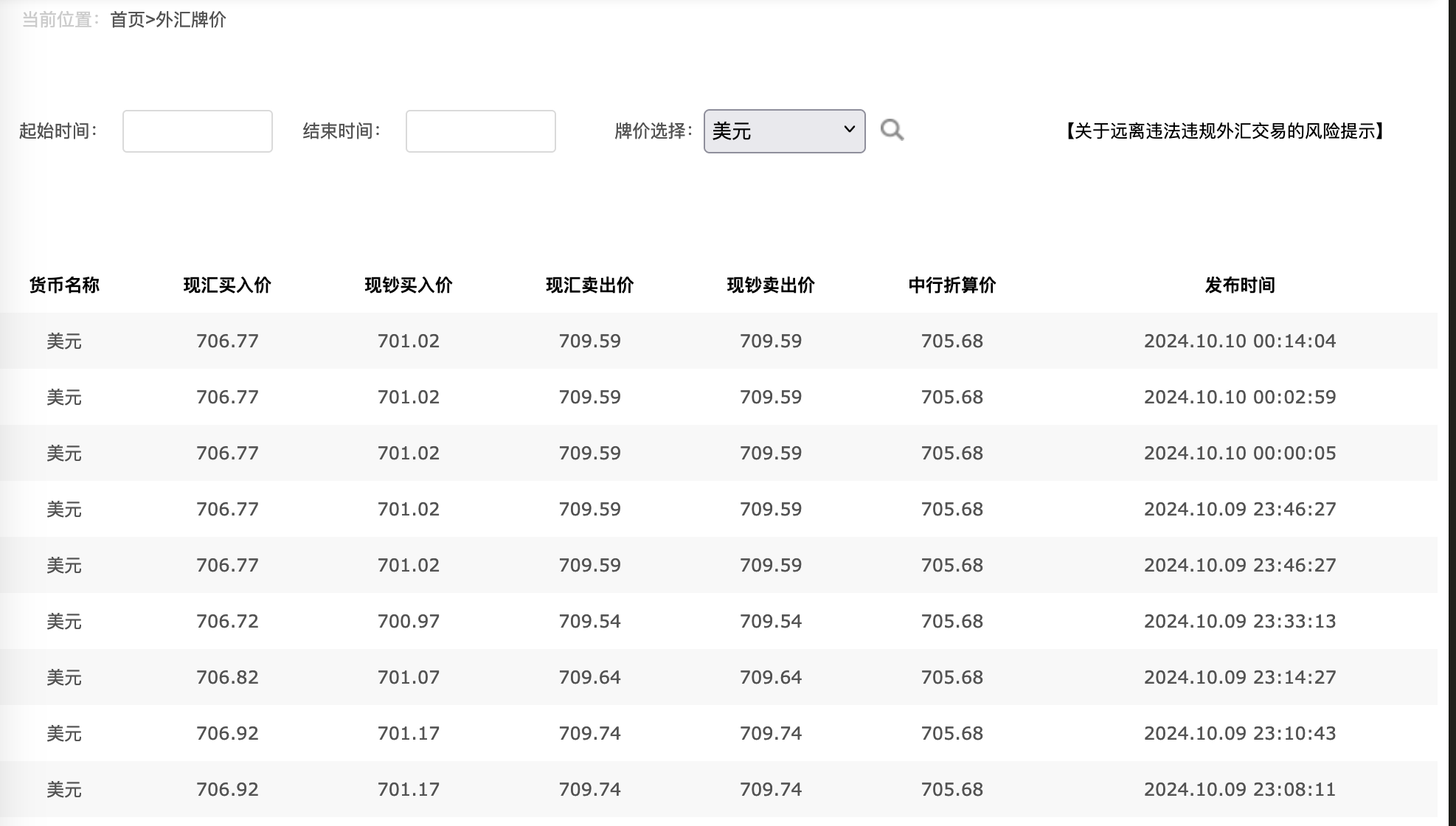Click the 外汇牌价 breadcrumb text
The height and width of the screenshot is (826, 1456).
click(191, 20)
